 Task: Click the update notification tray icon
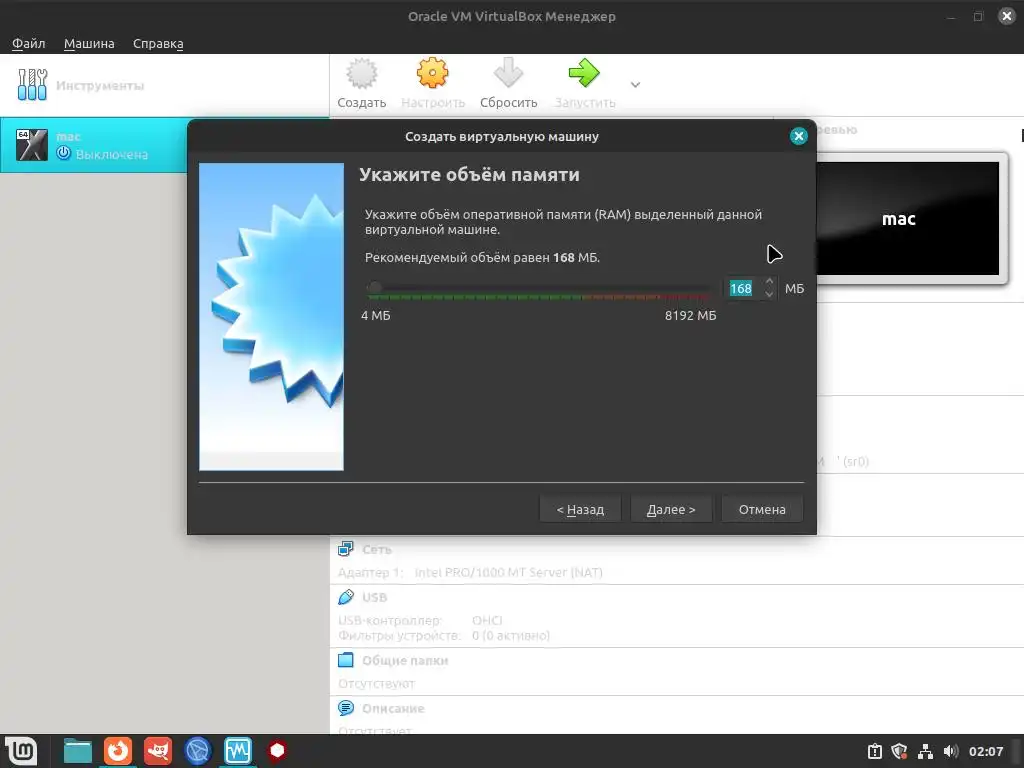pyautogui.click(x=874, y=752)
